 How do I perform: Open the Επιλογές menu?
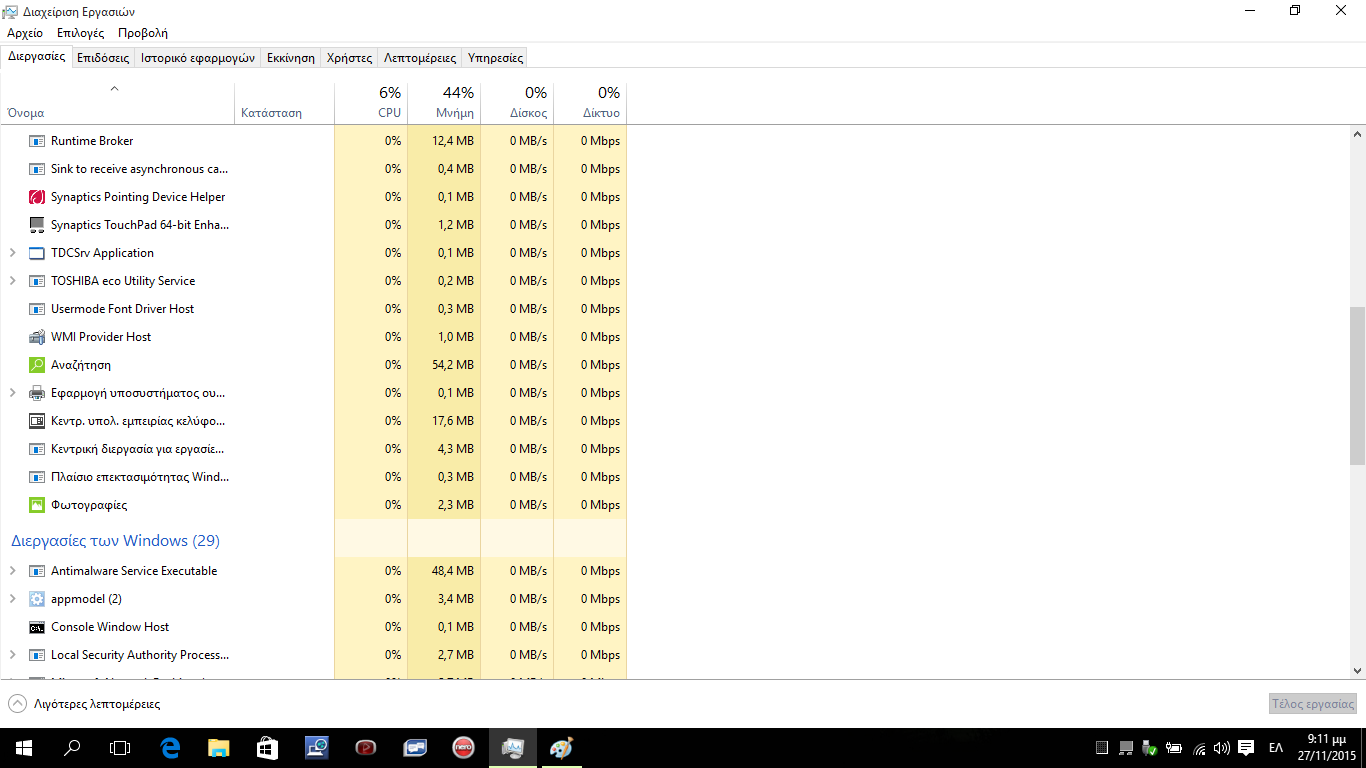80,33
